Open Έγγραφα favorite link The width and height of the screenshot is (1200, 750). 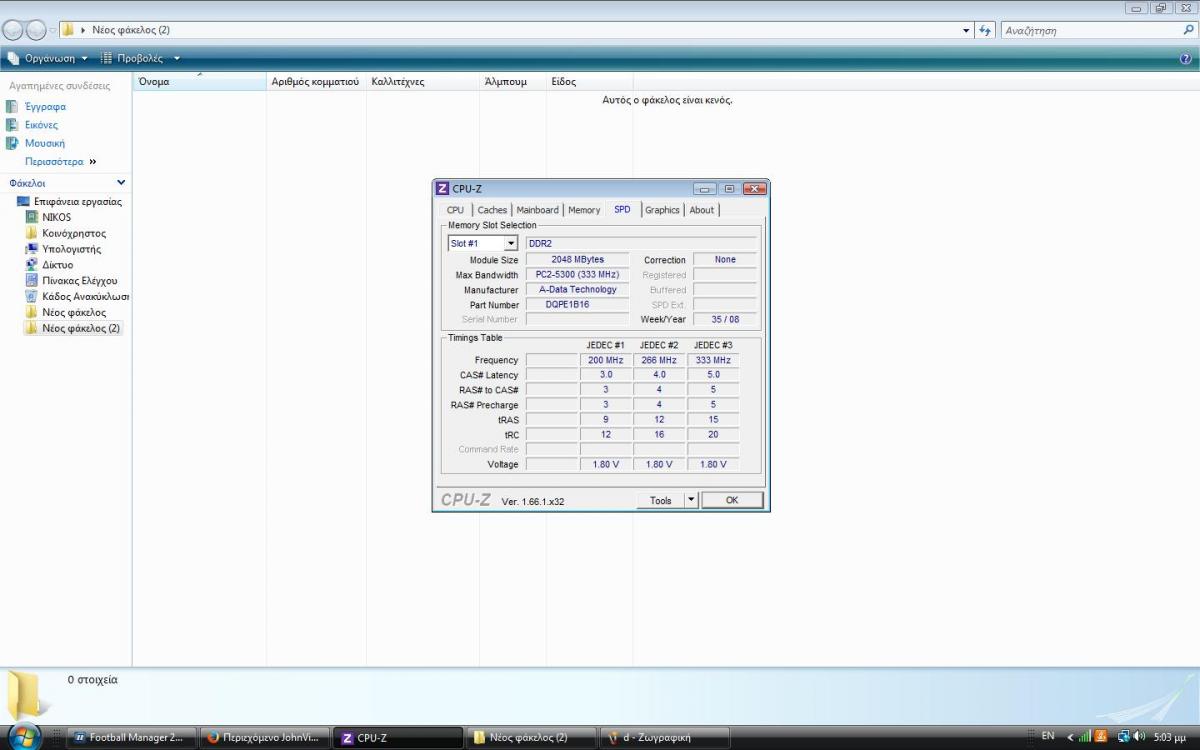(x=45, y=106)
